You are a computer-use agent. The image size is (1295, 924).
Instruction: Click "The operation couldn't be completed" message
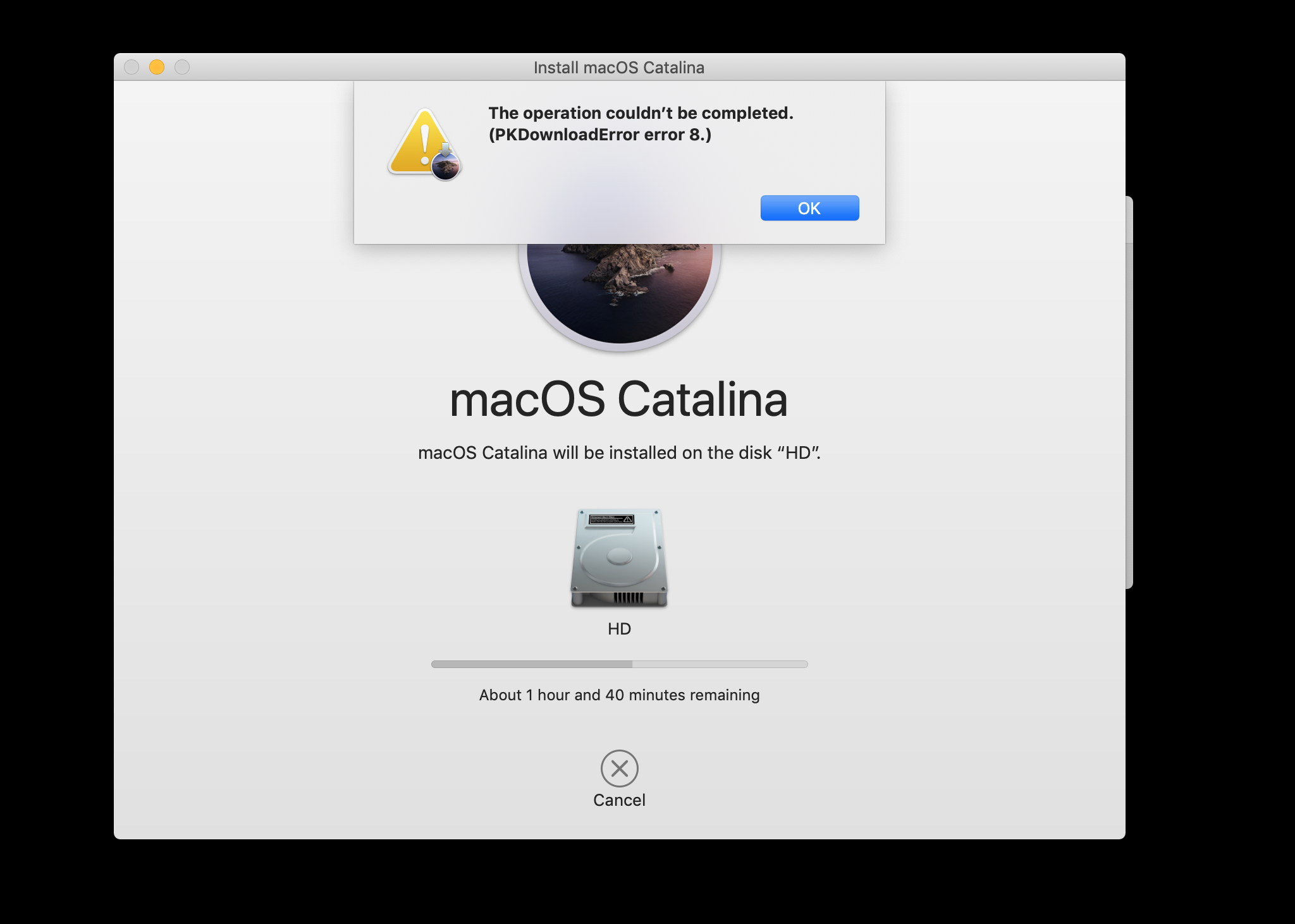click(641, 113)
